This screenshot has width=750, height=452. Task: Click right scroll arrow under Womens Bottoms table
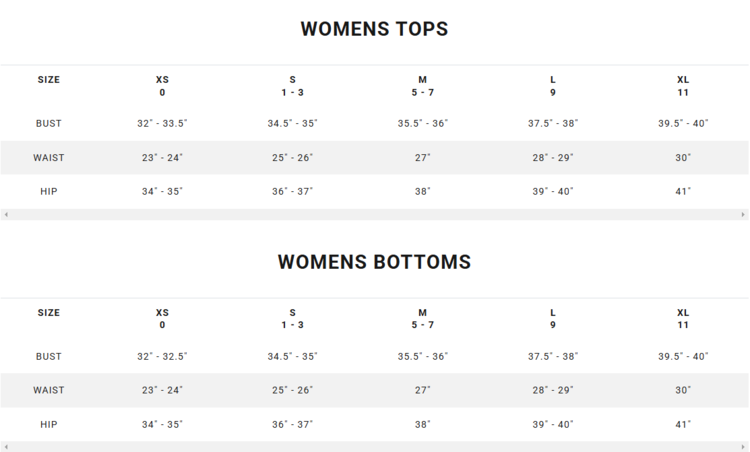pos(743,447)
